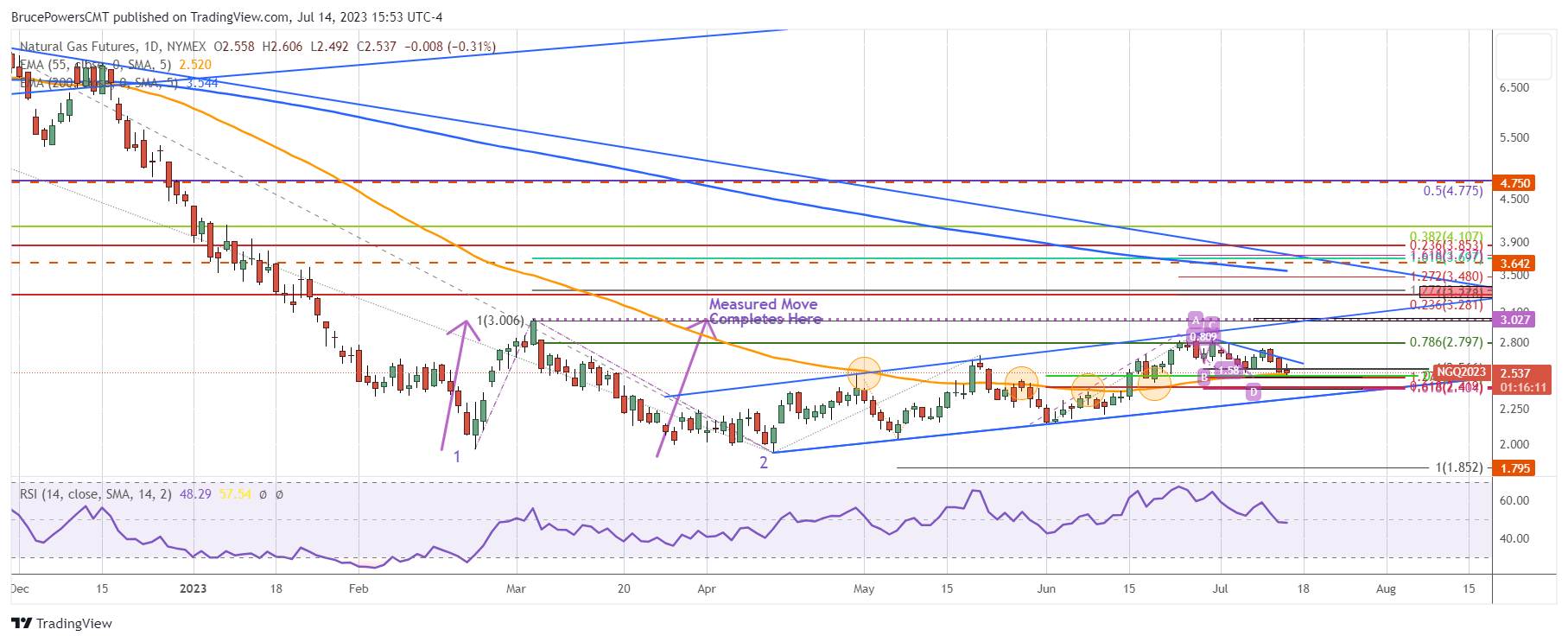Click the 0.382(4.107) Fibonacci label

click(1446, 236)
